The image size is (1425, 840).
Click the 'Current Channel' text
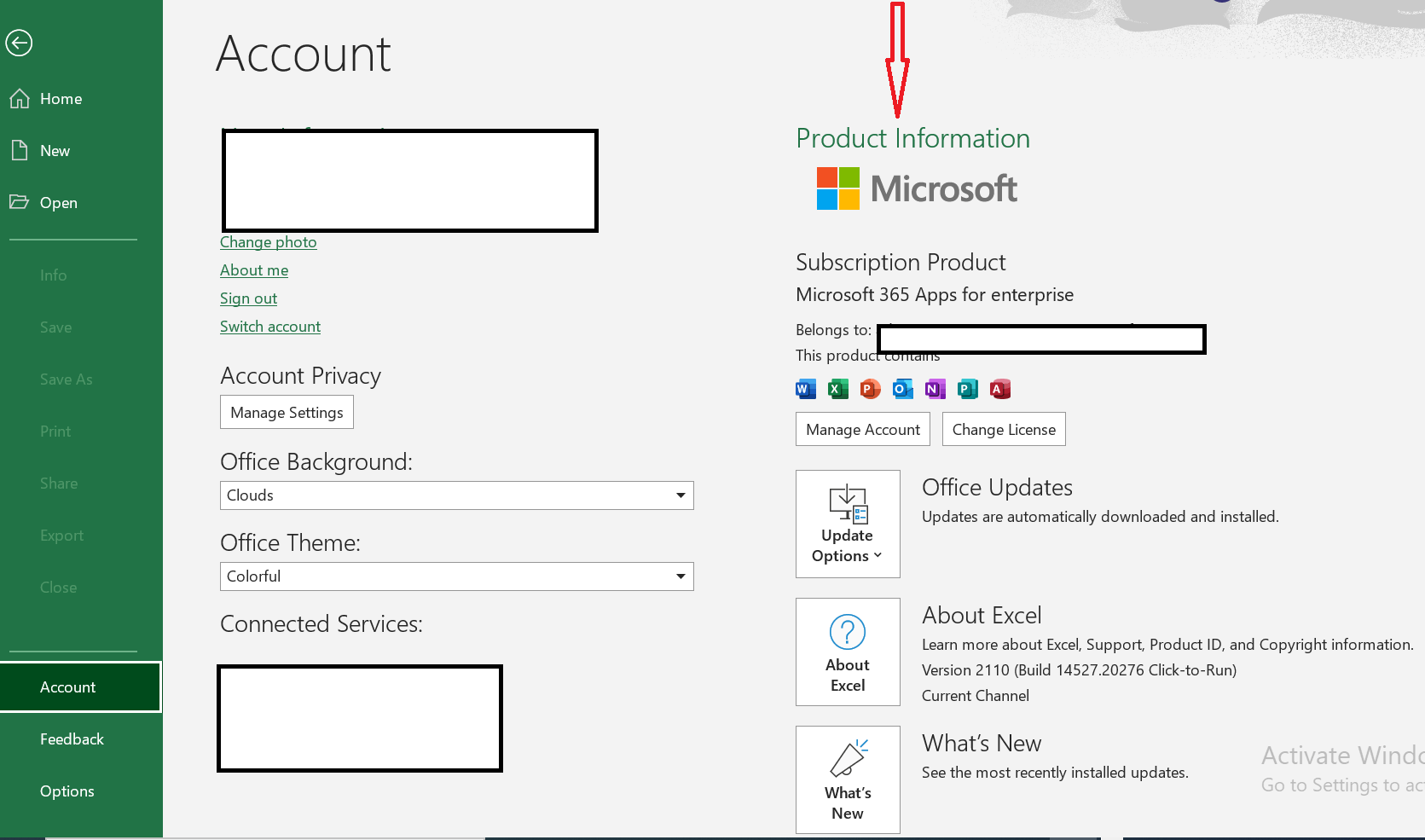976,696
